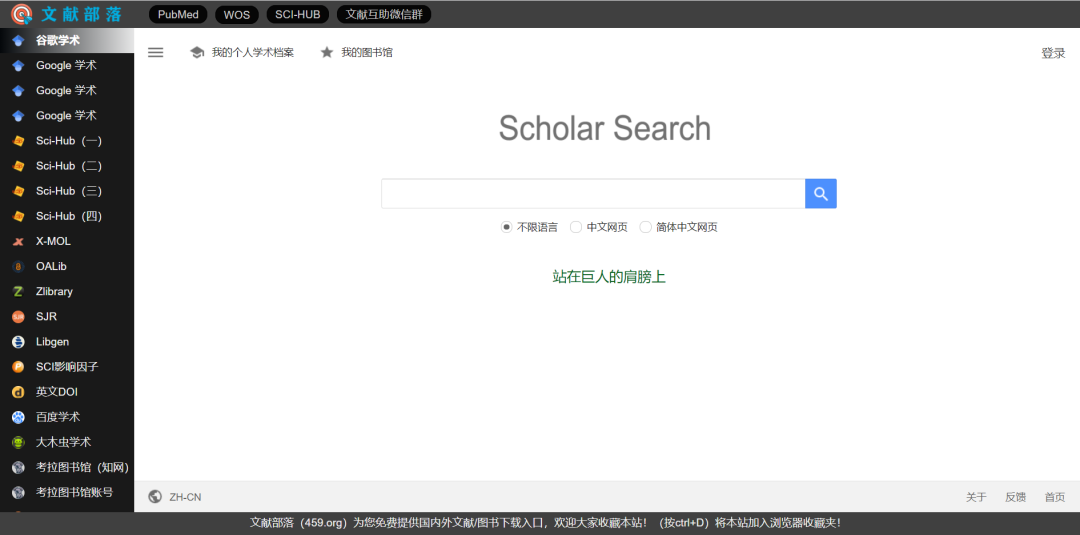This screenshot has height=535, width=1080.
Task: Open the 文献互助微信群 top tab
Action: (384, 14)
